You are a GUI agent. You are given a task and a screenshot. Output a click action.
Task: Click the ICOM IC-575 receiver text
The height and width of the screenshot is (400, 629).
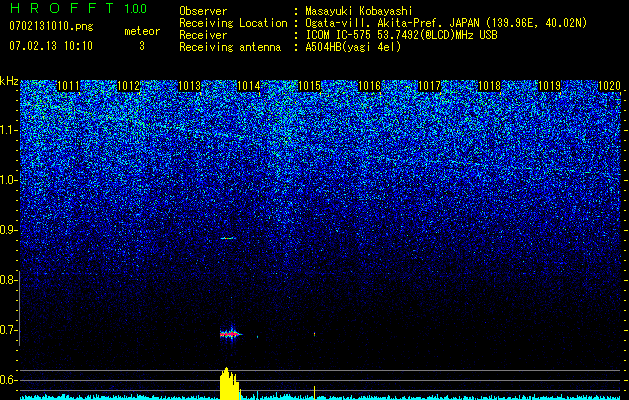click(x=401, y=35)
